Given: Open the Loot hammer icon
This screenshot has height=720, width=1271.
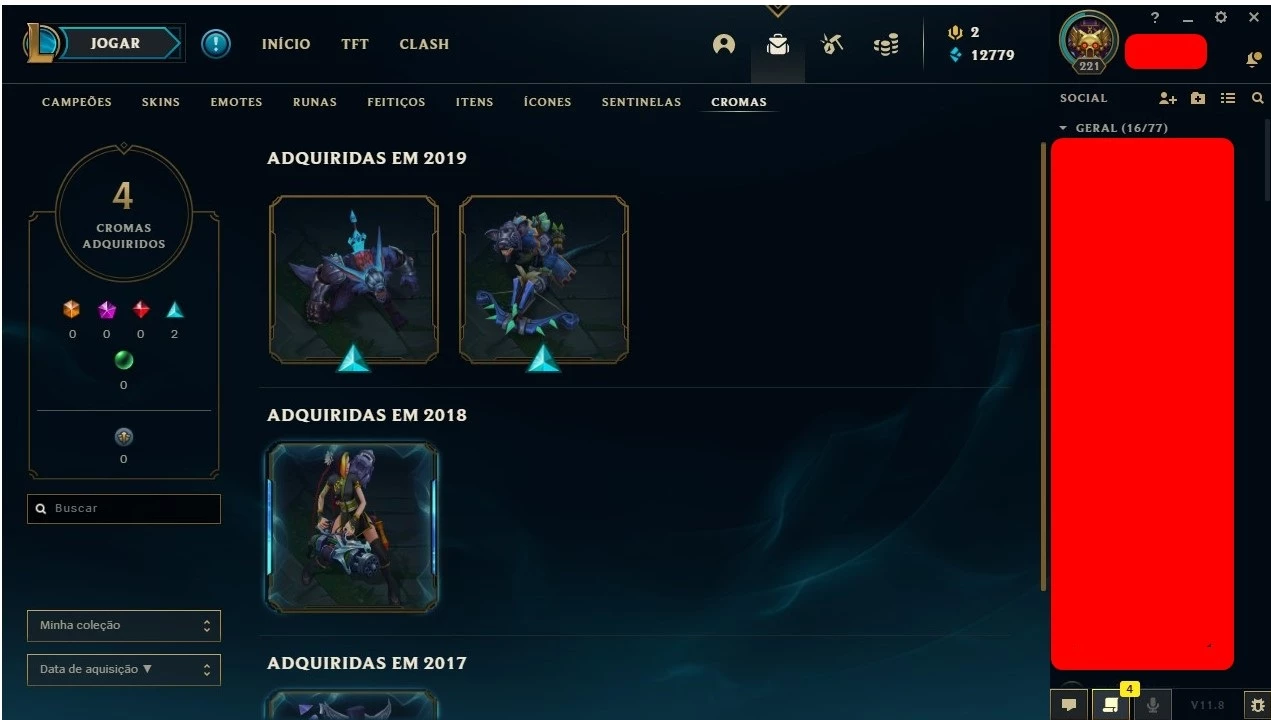Looking at the screenshot, I should tap(832, 44).
